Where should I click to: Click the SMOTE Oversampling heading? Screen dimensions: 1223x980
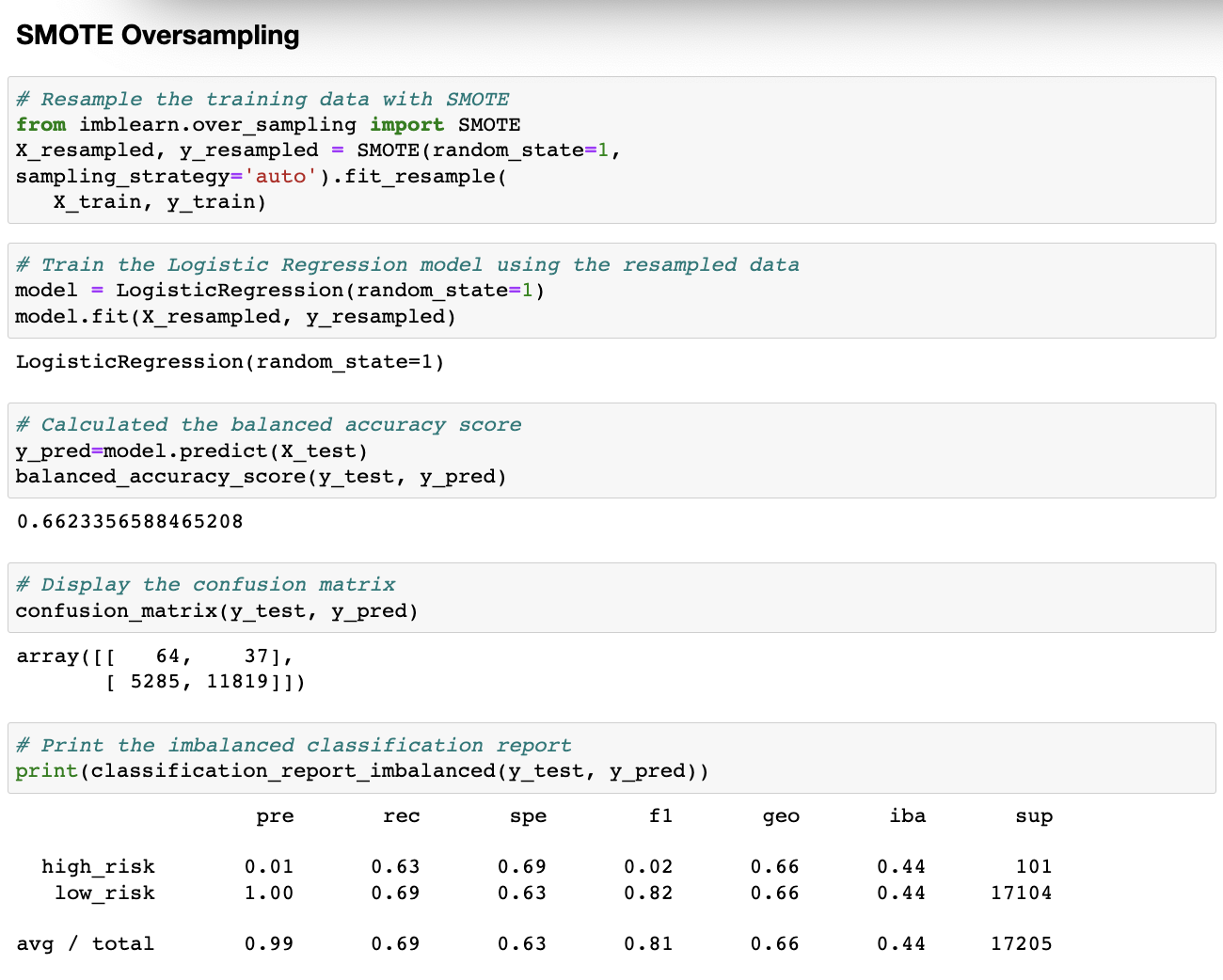158,36
